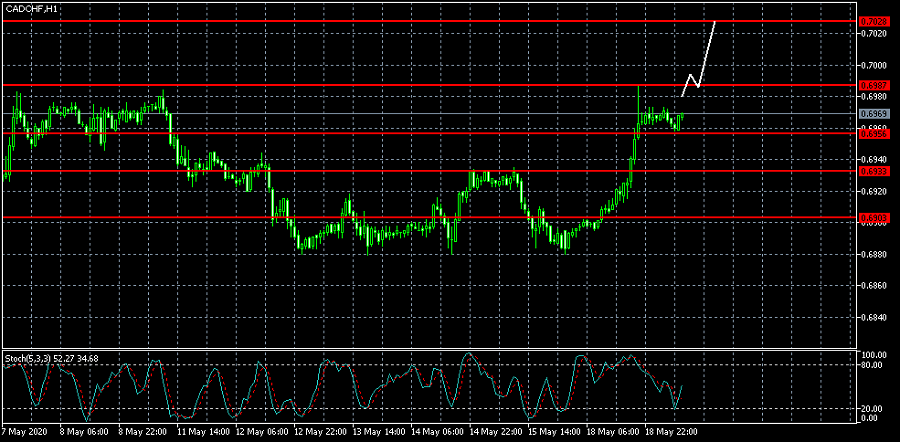900x442 pixels.
Task: Select the red 0.7028 price level label
Action: tap(873, 21)
